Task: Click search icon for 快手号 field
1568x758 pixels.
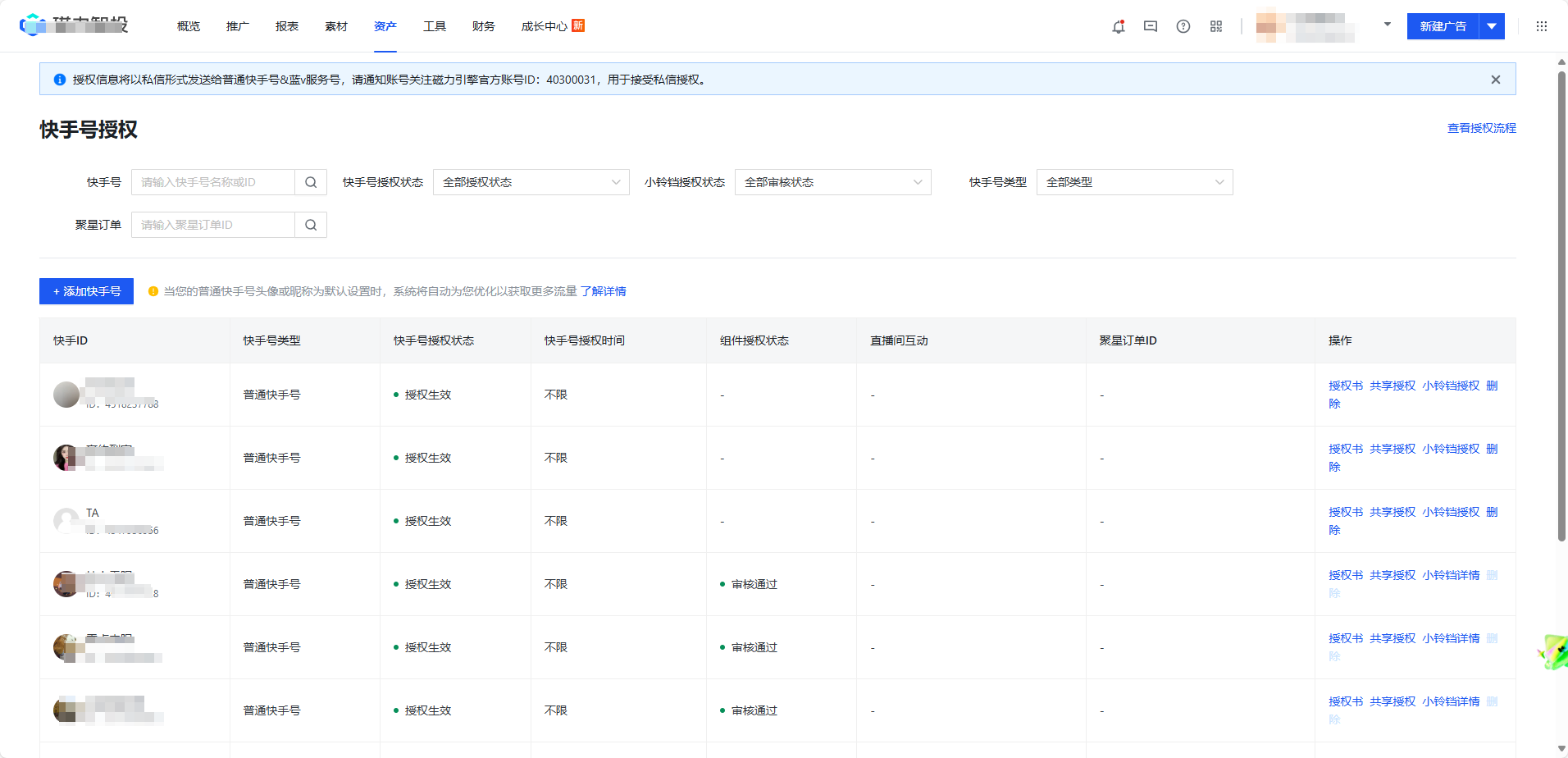Action: [311, 182]
